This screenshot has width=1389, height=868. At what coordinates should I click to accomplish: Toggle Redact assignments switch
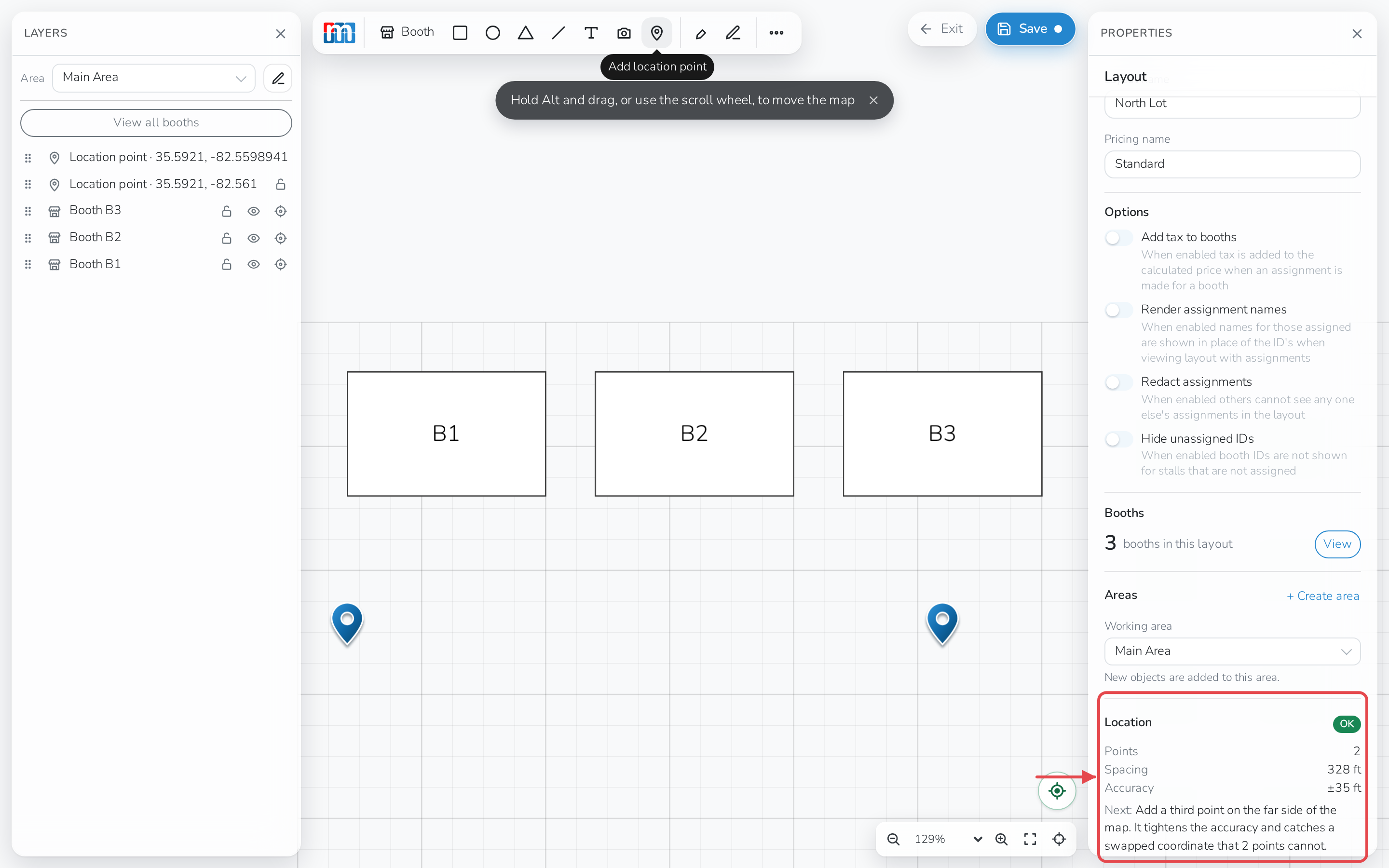pyautogui.click(x=1118, y=382)
